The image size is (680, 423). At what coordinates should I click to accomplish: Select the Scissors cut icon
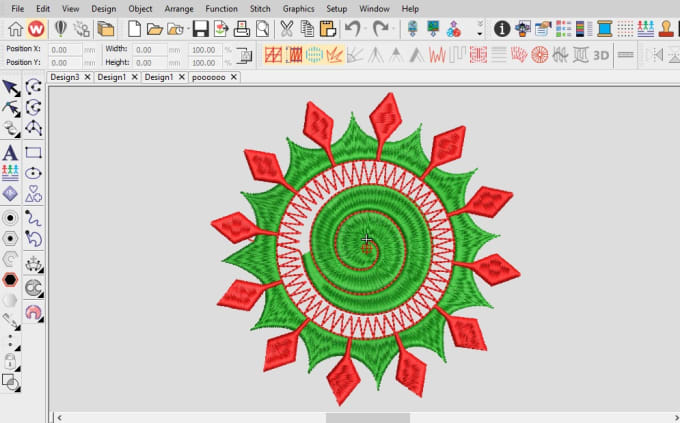(287, 29)
